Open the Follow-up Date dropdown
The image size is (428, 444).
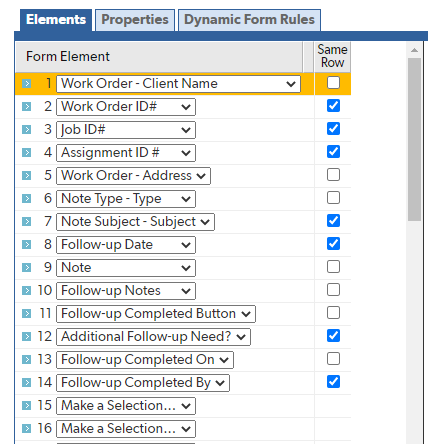pyautogui.click(x=126, y=245)
